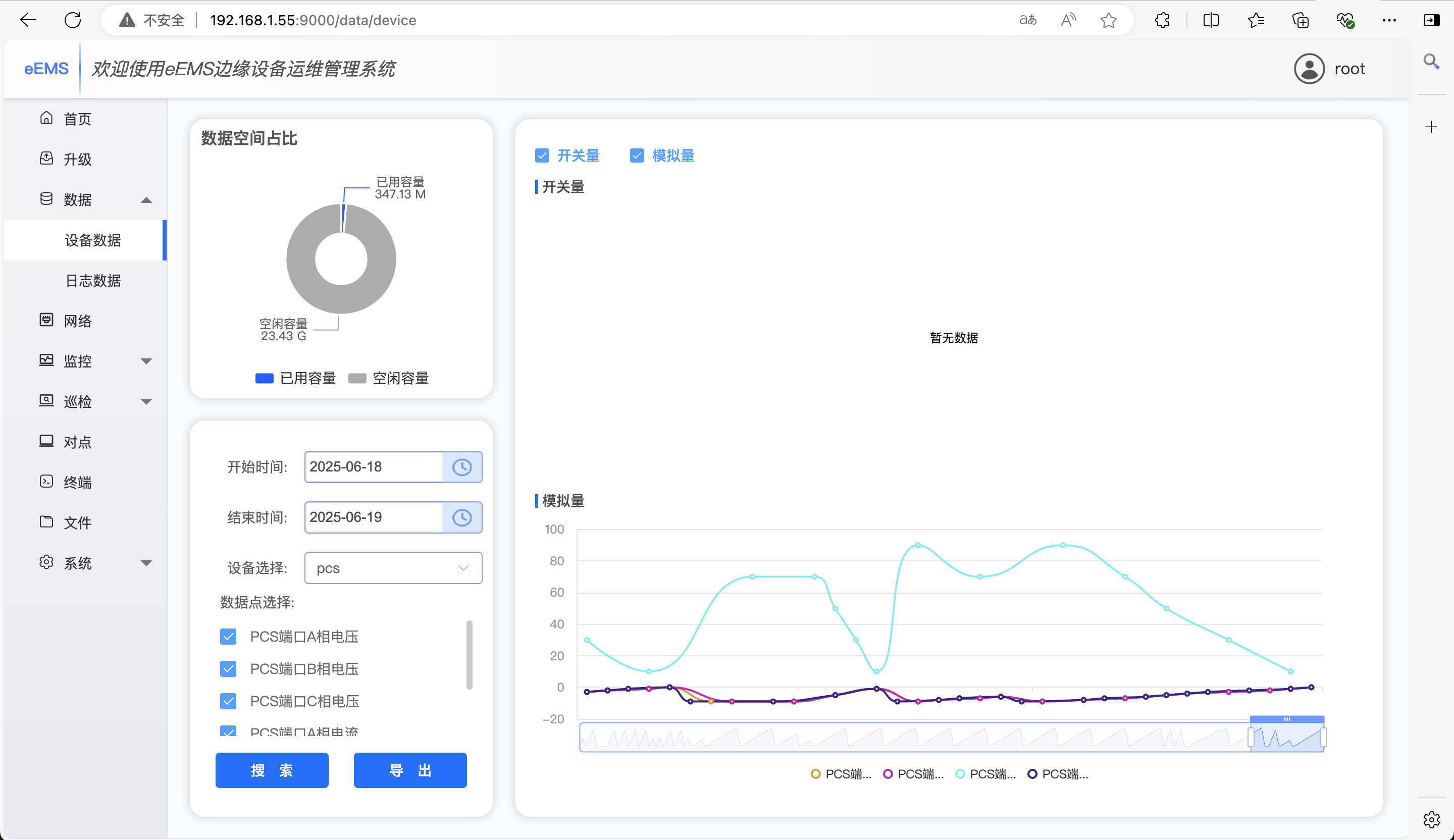Open the 升级 menu item

(x=85, y=159)
